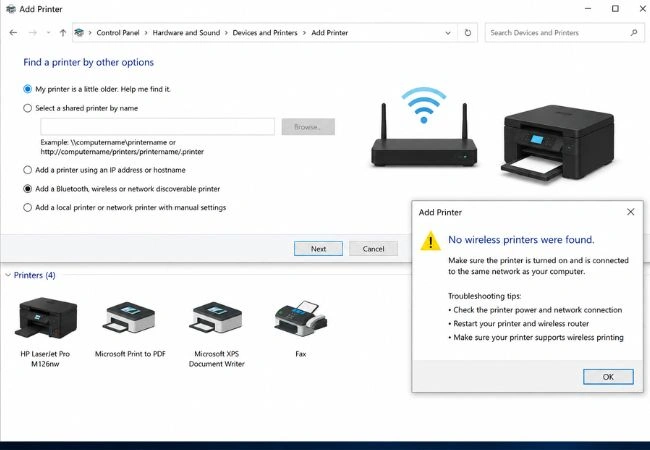Image resolution: width=650 pixels, height=450 pixels.
Task: Click the Add Printer title bar icon
Action: (x=11, y=9)
